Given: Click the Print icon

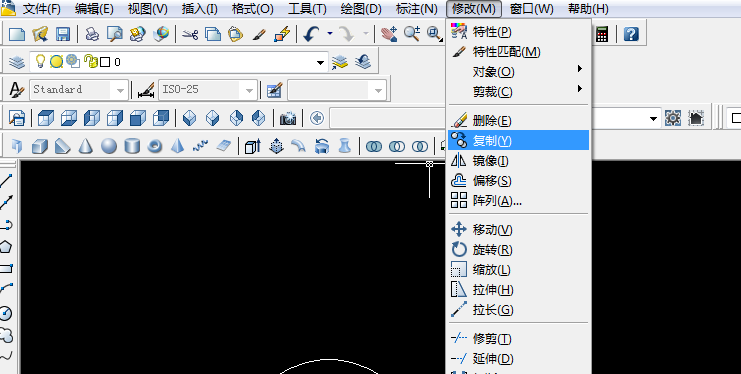Looking at the screenshot, I should coord(92,34).
